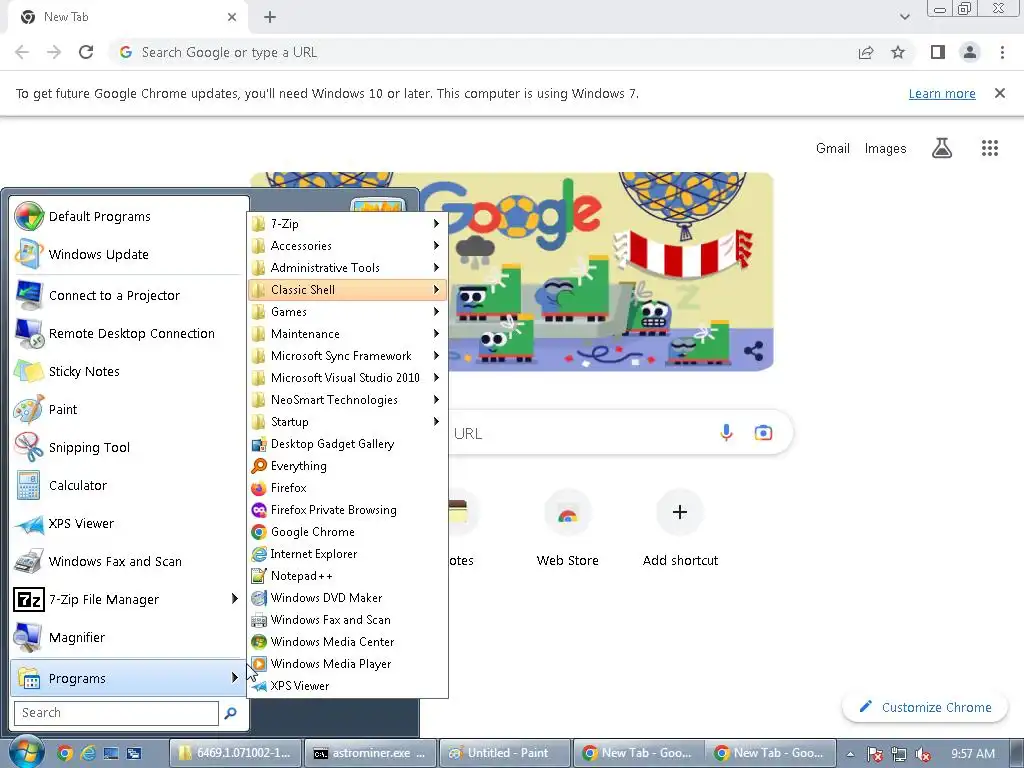Open XPS Viewer in the Programs submenu
Image resolution: width=1024 pixels, height=768 pixels.
[348, 686]
